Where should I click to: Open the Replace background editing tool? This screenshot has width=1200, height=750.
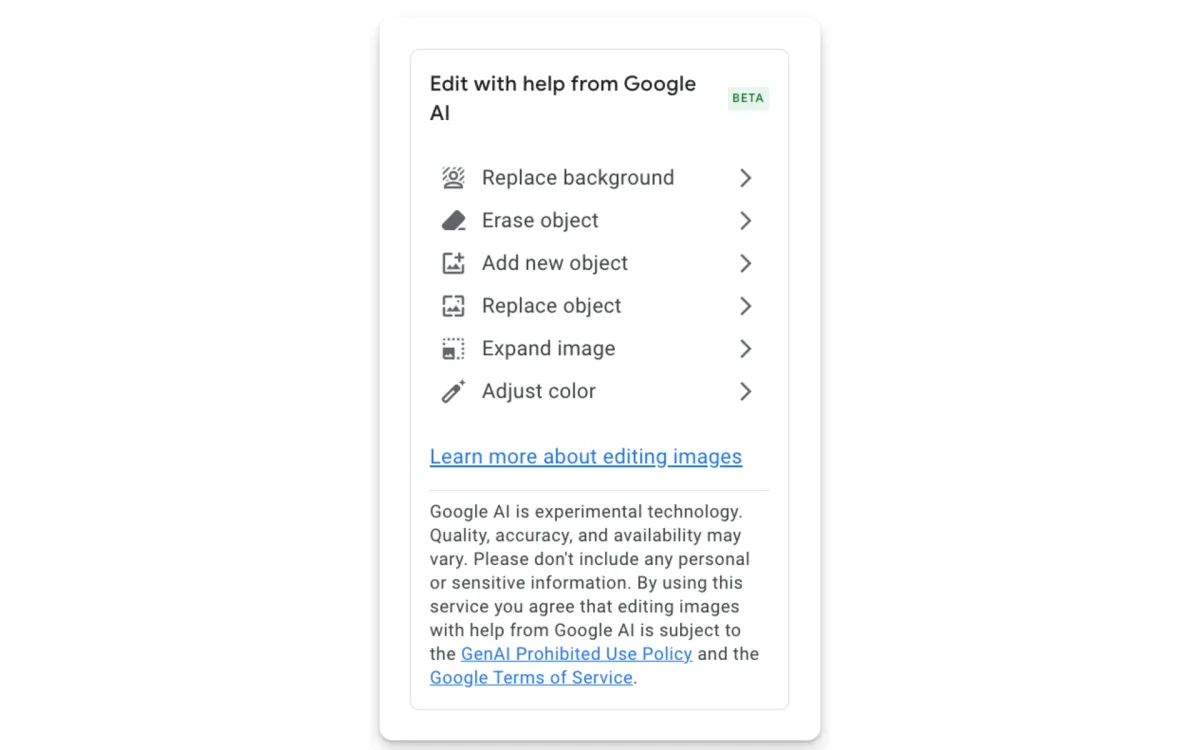click(x=578, y=177)
